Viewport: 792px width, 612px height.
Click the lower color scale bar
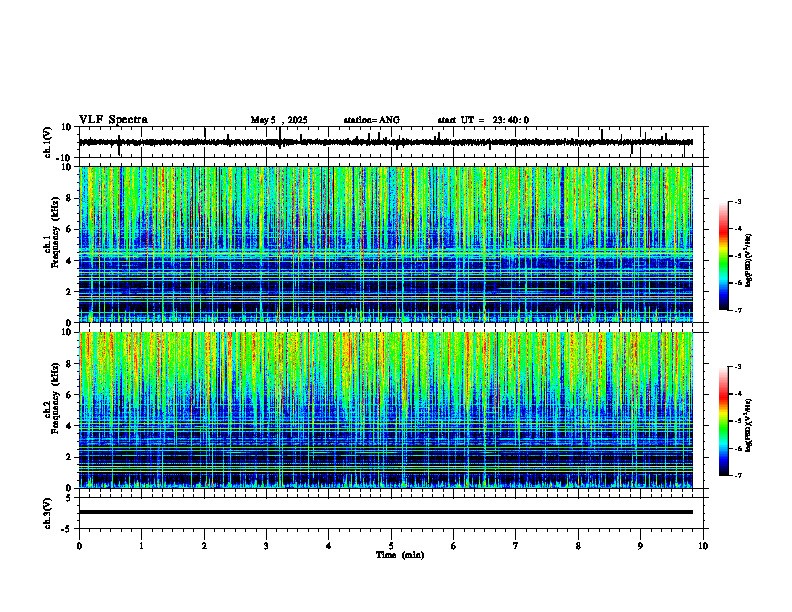click(x=723, y=421)
